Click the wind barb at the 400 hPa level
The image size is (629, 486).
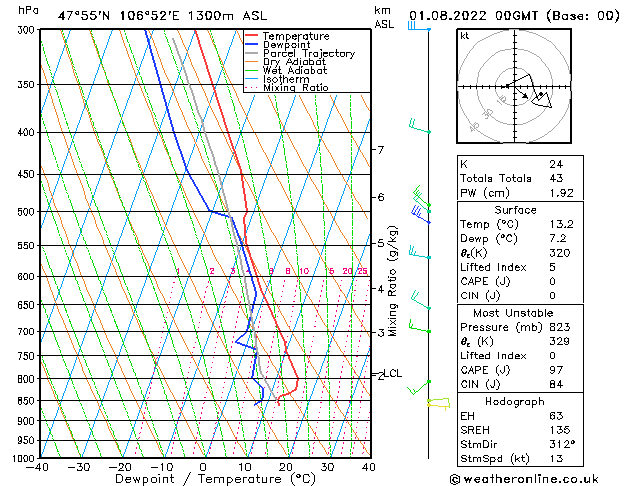(420, 126)
